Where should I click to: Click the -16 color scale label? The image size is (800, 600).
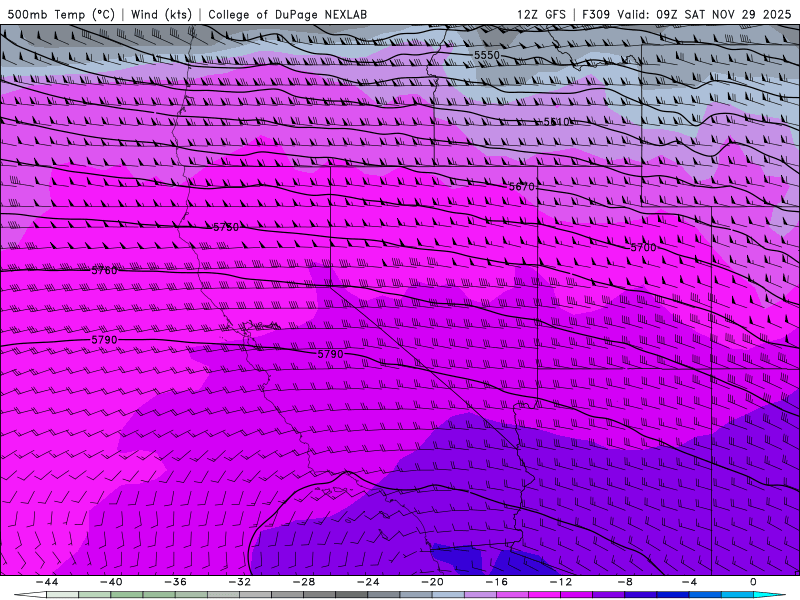[497, 582]
